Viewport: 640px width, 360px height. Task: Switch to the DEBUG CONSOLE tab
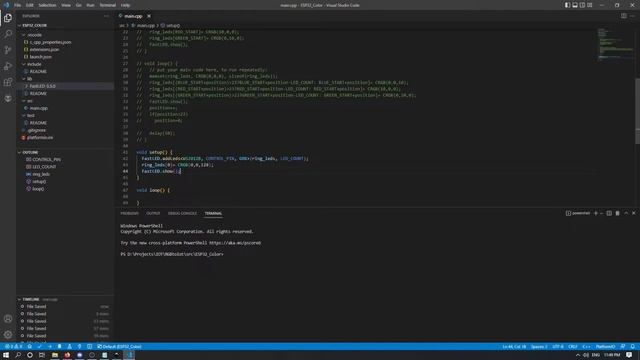182,213
